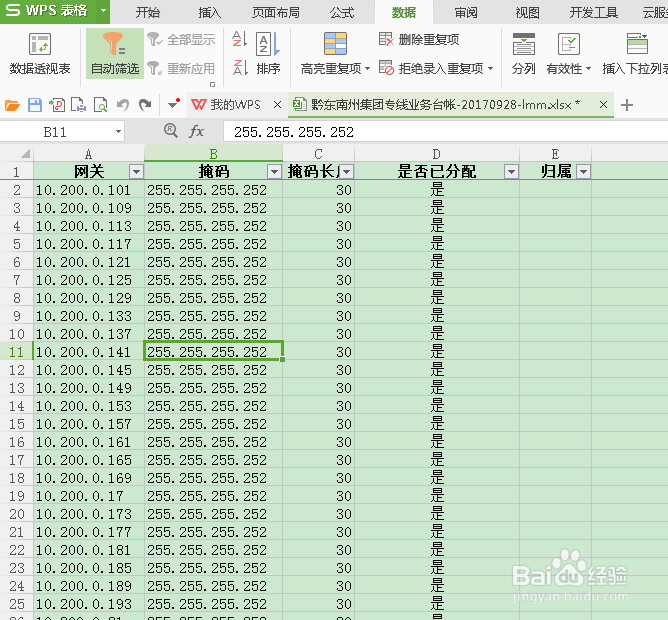The image size is (668, 620).
Task: Open the Sort (排序) dialog
Action: (x=268, y=54)
